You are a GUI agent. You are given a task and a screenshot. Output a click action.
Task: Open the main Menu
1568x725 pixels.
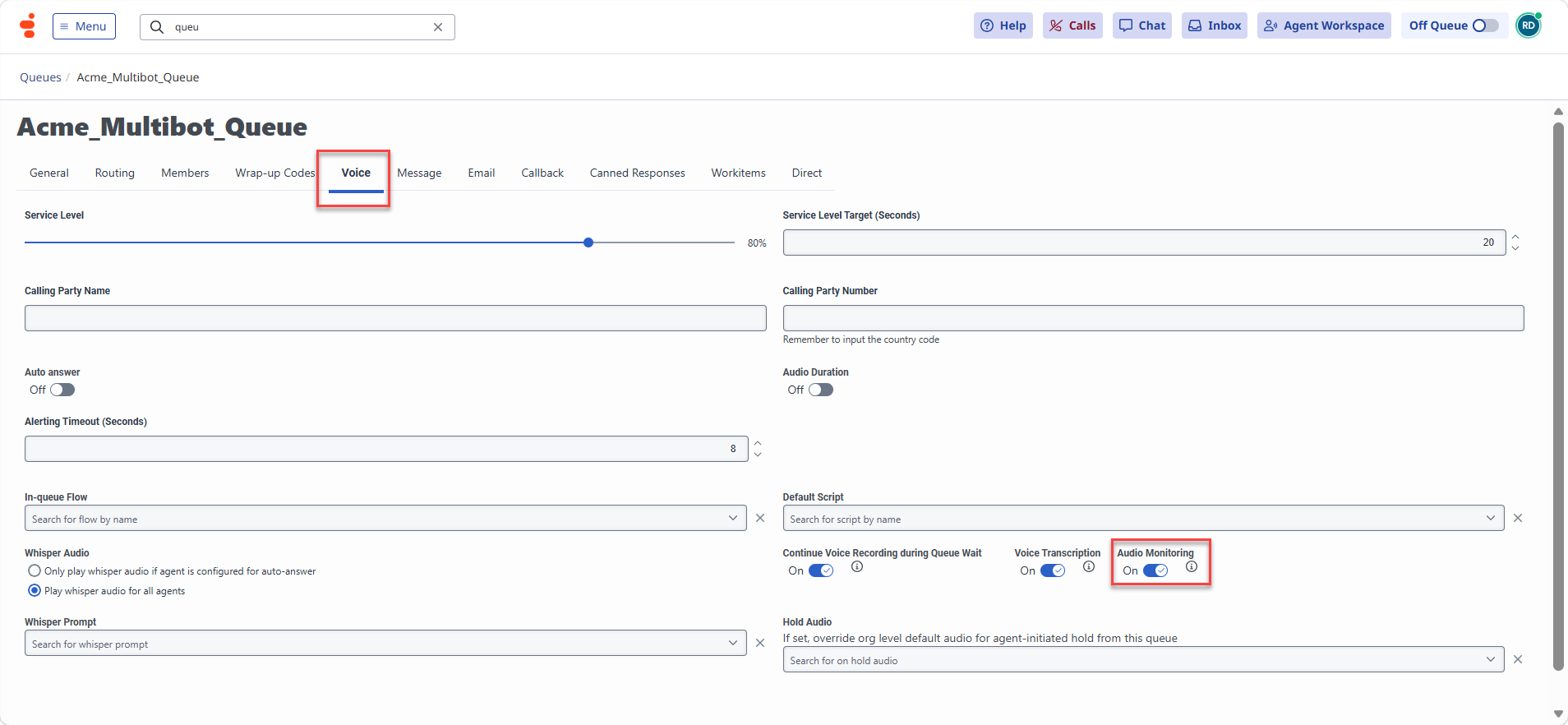(x=84, y=26)
